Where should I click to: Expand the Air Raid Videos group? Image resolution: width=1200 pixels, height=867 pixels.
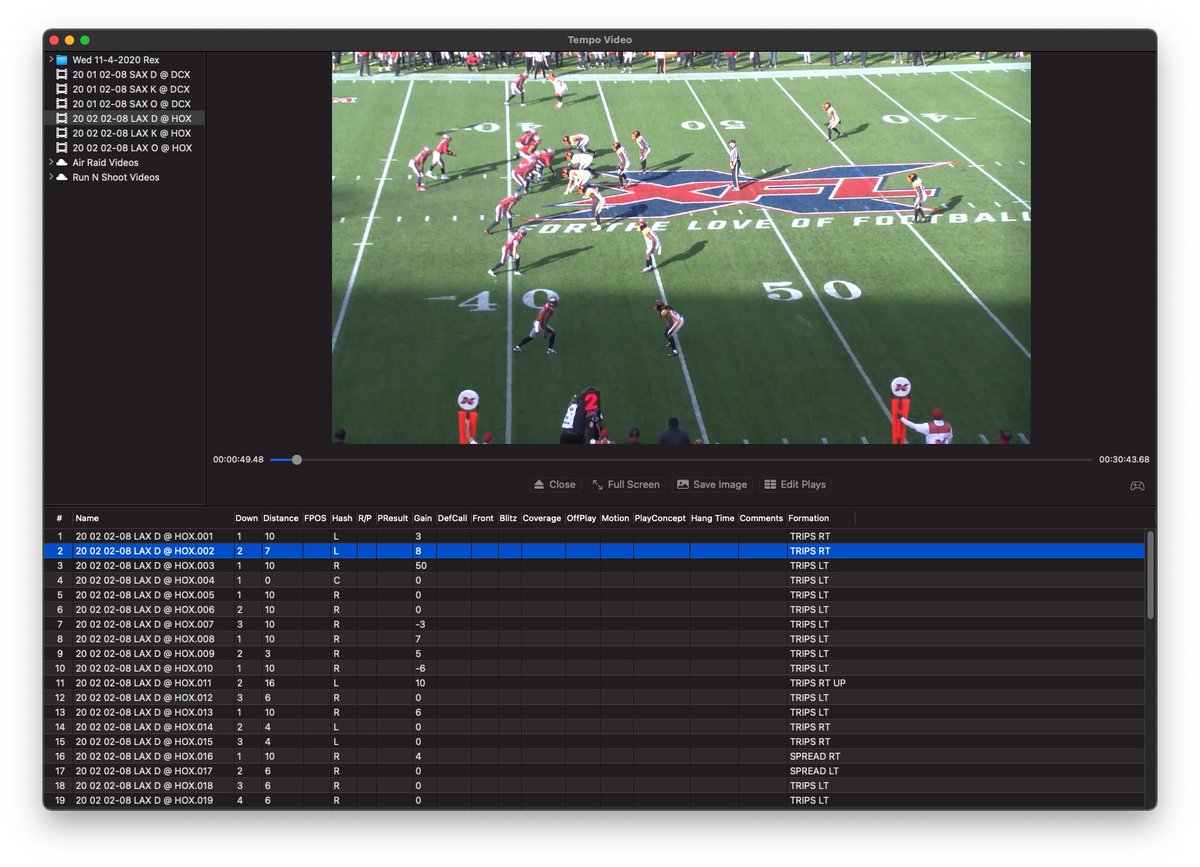[x=51, y=163]
